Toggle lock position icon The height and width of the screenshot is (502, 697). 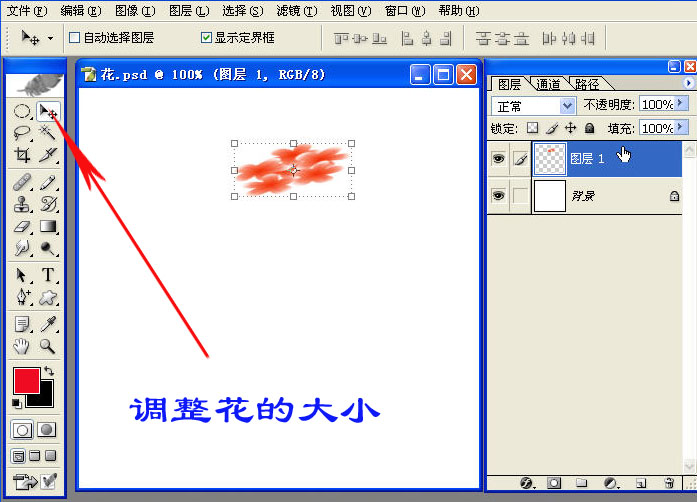[x=570, y=128]
